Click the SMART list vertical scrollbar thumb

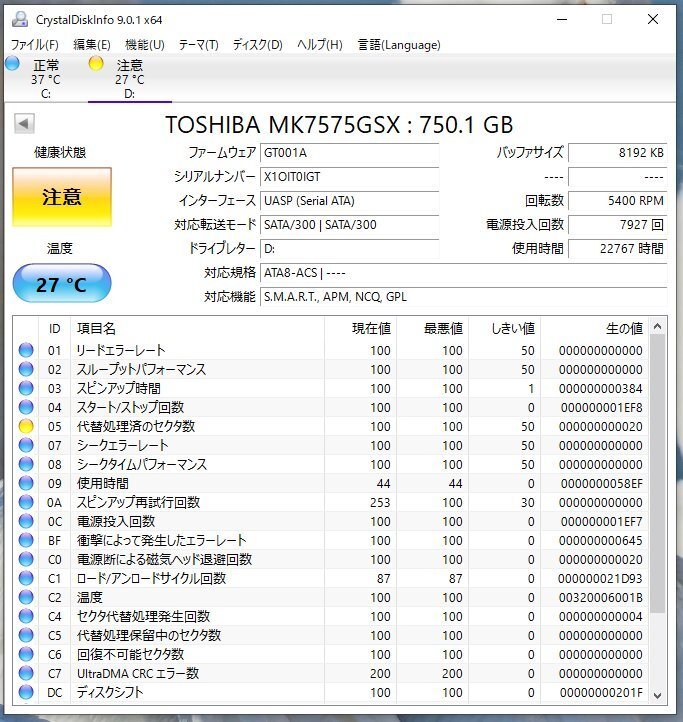tap(657, 474)
